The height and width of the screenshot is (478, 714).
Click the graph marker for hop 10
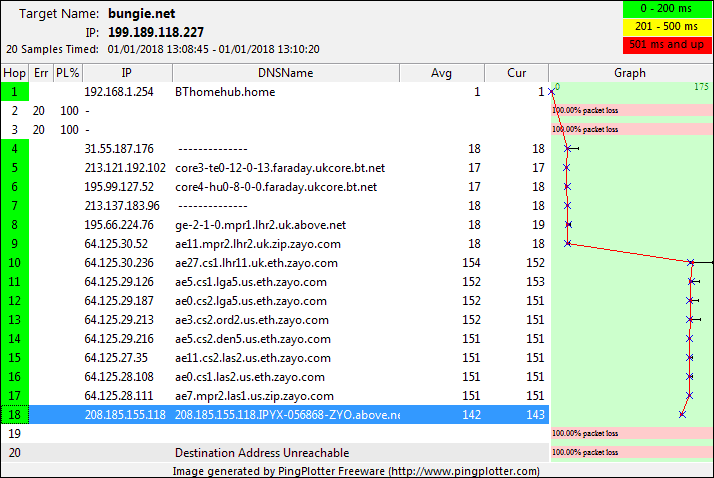tap(692, 262)
